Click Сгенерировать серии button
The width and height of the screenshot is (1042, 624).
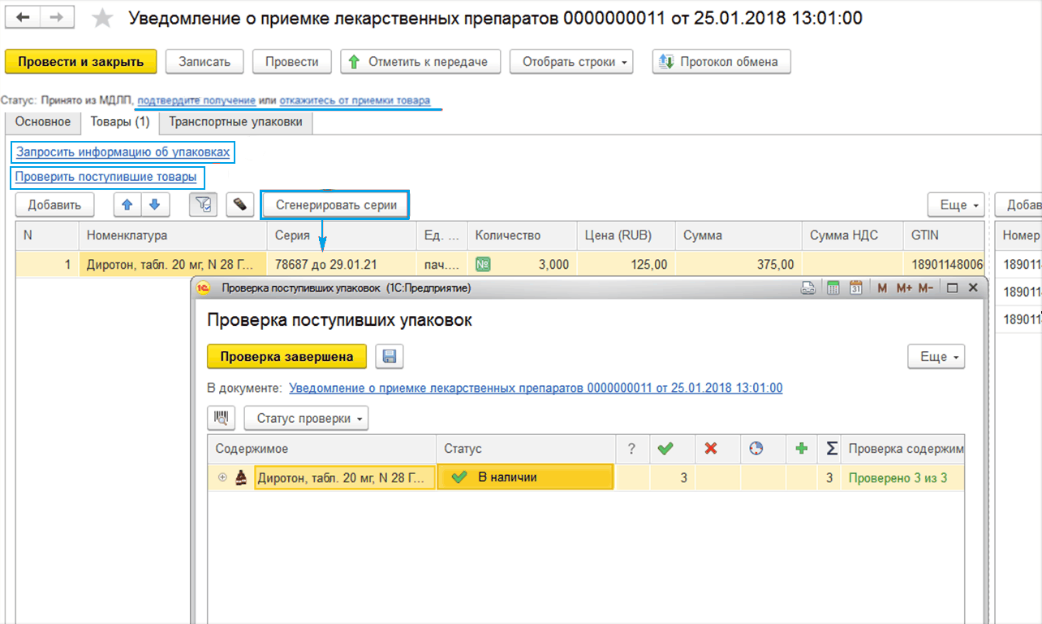335,205
